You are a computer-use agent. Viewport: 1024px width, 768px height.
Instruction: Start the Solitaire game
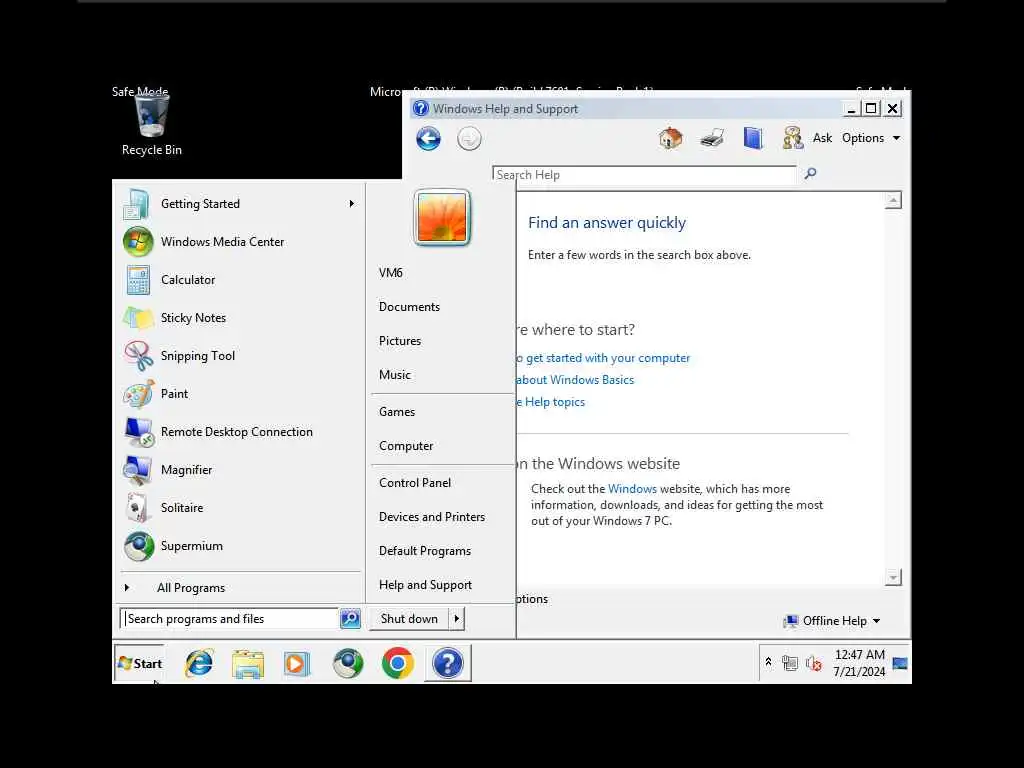tap(240, 507)
